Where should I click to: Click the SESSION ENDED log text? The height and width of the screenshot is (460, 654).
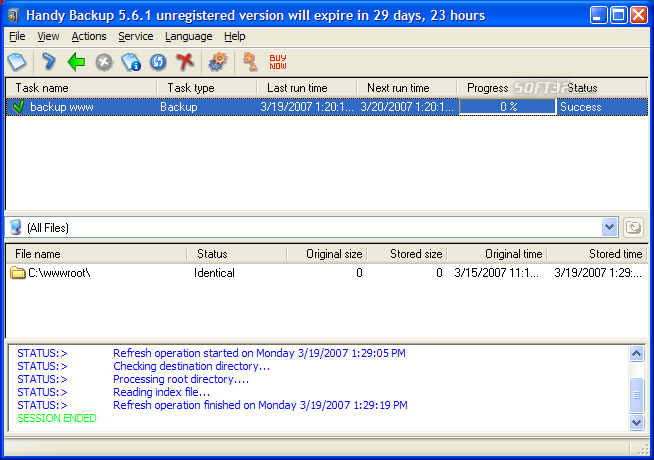coord(57,418)
